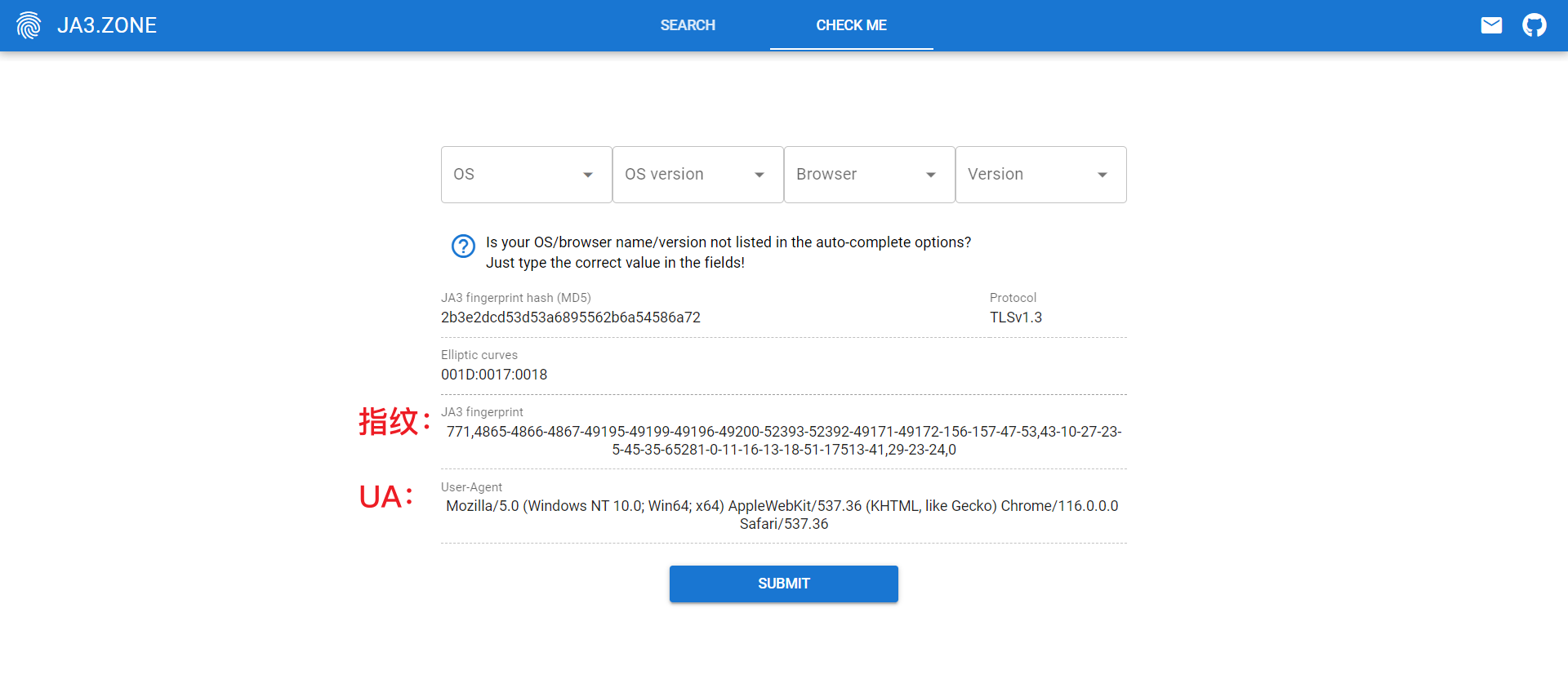Click the question mark help icon
This screenshot has width=1568, height=697.
pos(463,246)
